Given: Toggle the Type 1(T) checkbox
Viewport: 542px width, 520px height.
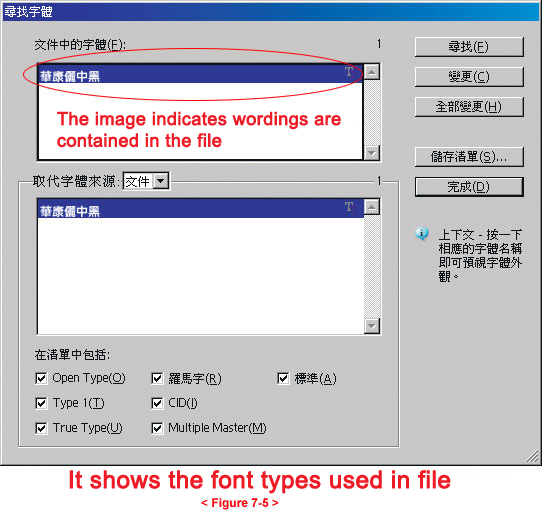Looking at the screenshot, I should [41, 403].
